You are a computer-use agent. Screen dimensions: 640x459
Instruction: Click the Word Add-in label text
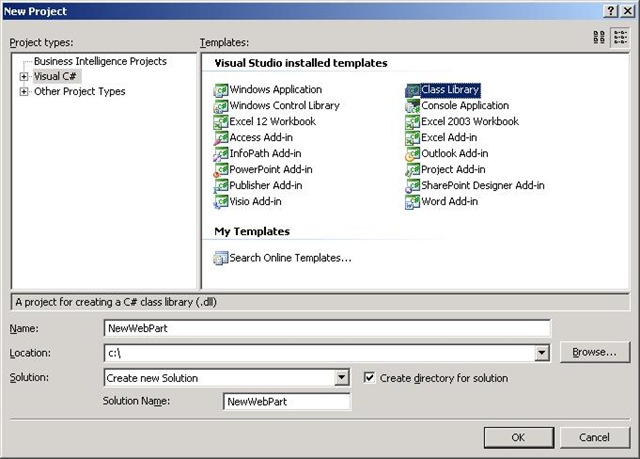point(449,201)
